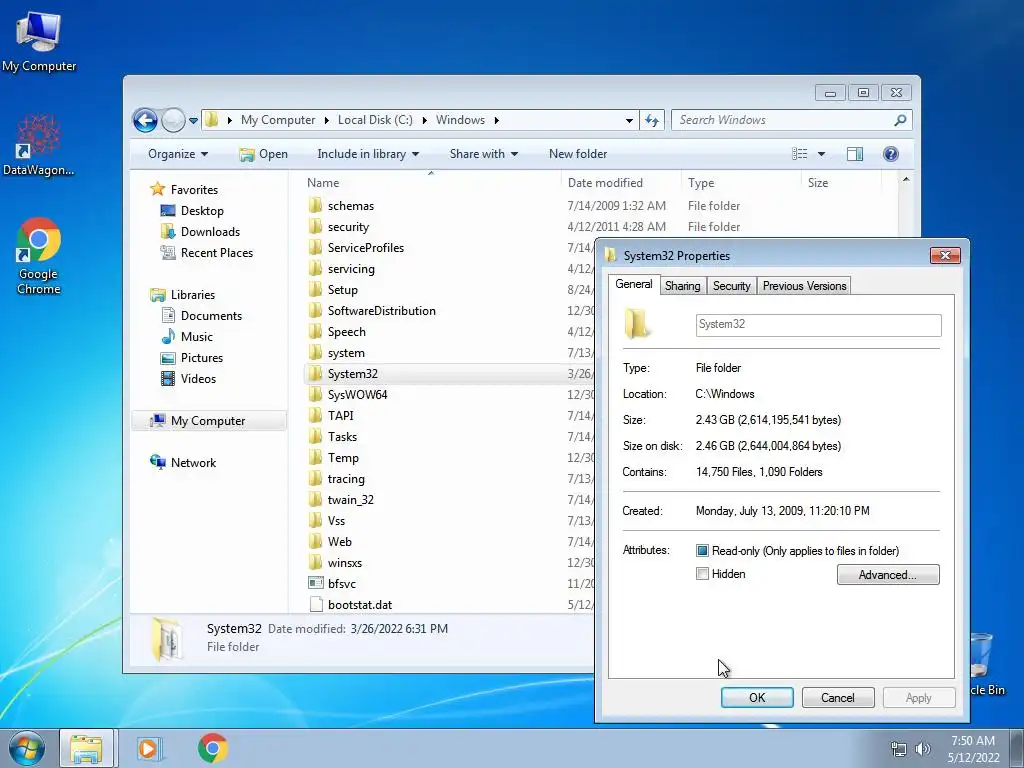Select the ServiceProfiles folder
The height and width of the screenshot is (768, 1024).
(366, 248)
